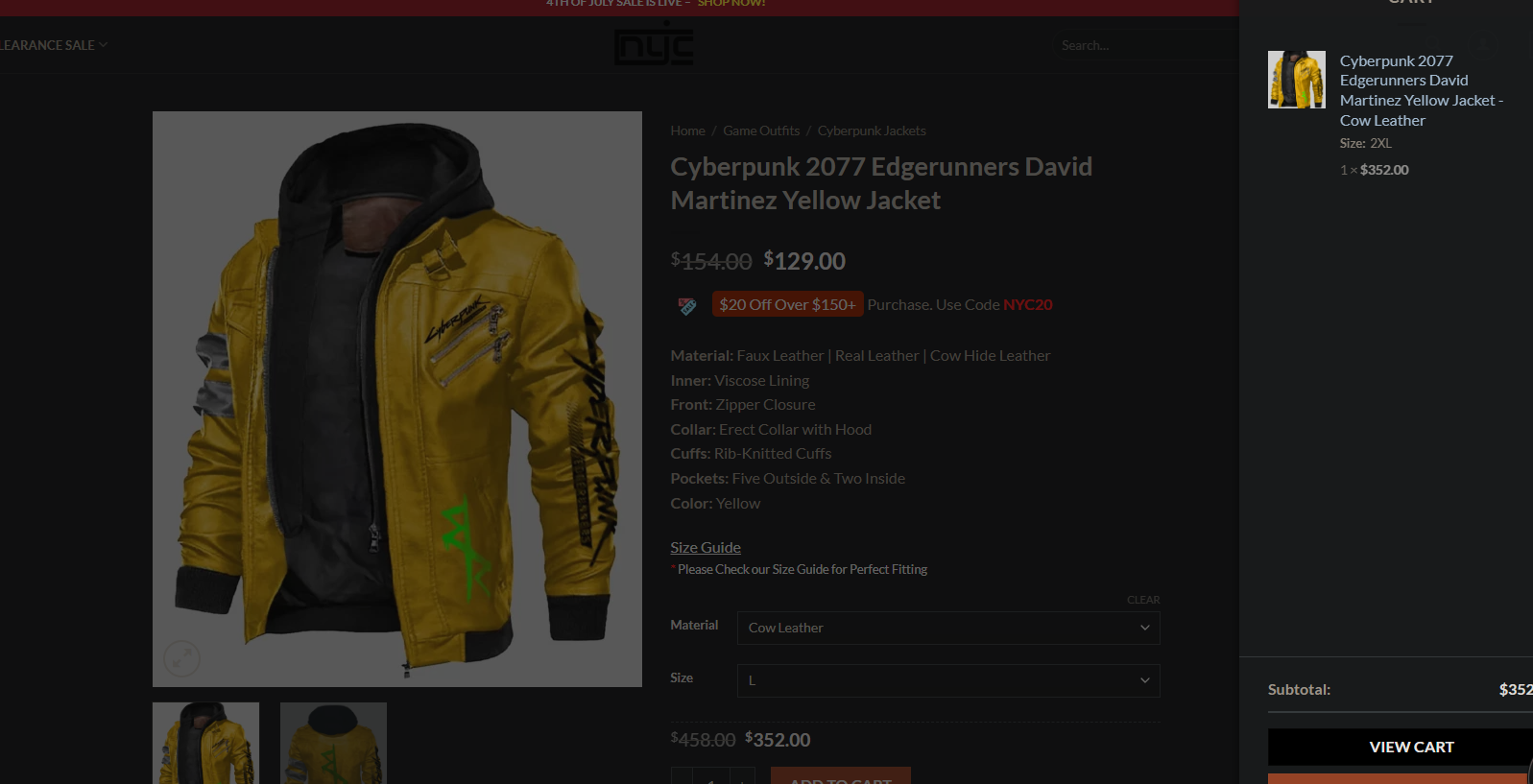This screenshot has width=1533, height=784.
Task: Open the Material dropdown showing Cow Leather
Action: pyautogui.click(x=948, y=628)
